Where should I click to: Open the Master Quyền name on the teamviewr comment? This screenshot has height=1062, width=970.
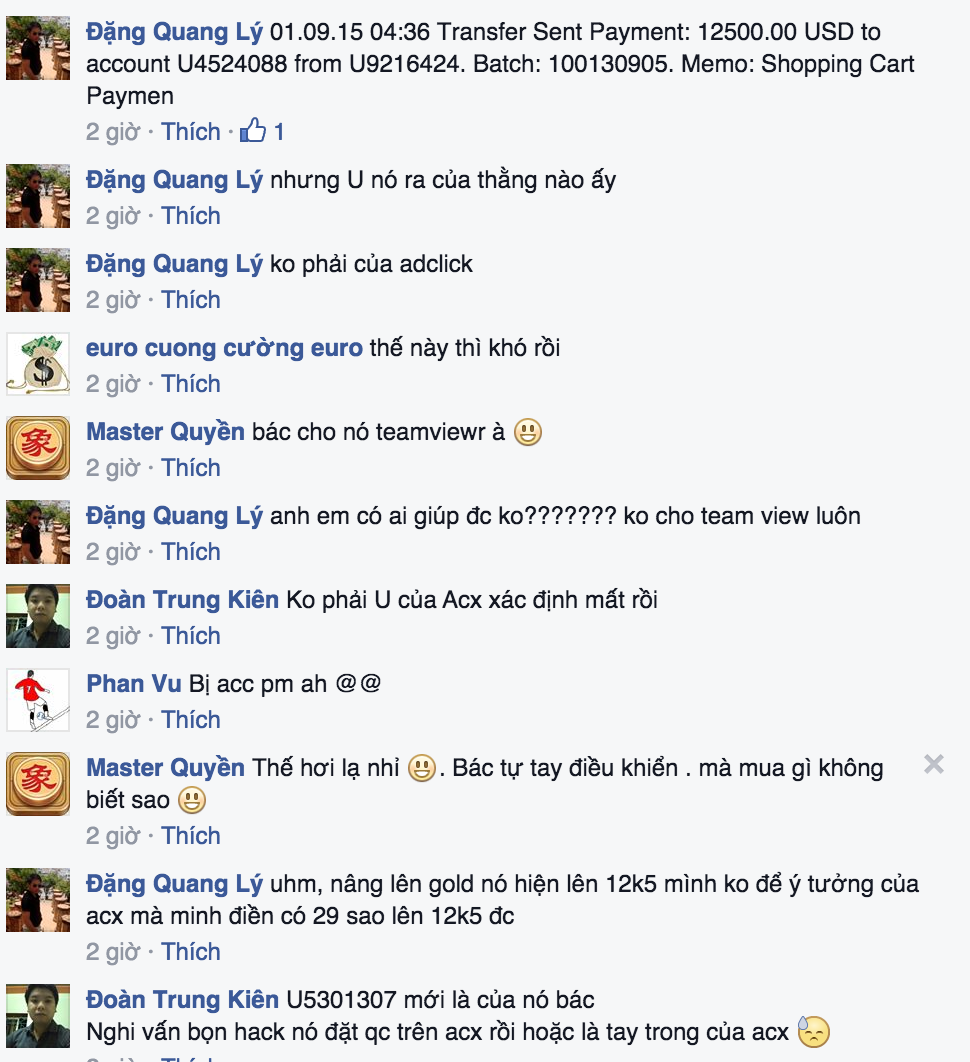coord(165,431)
